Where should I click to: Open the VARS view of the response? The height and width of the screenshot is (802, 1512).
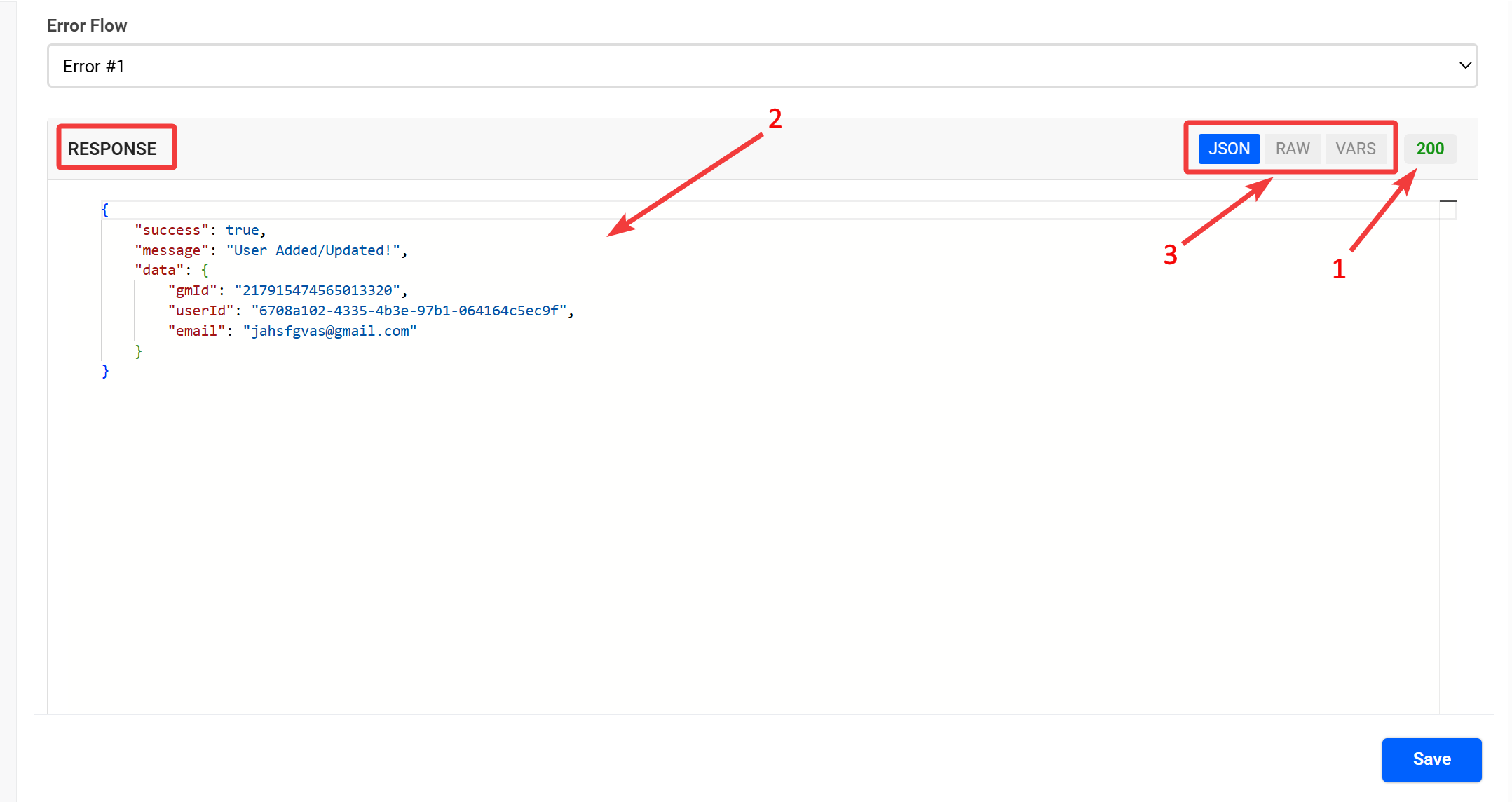(x=1355, y=148)
